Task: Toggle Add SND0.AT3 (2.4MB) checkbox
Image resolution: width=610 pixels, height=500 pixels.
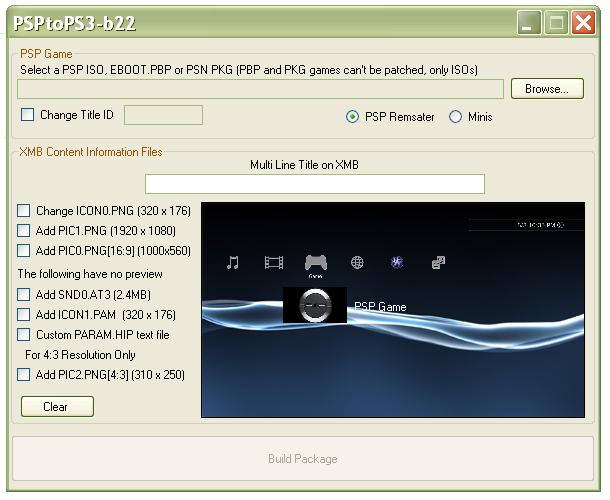Action: (24, 295)
